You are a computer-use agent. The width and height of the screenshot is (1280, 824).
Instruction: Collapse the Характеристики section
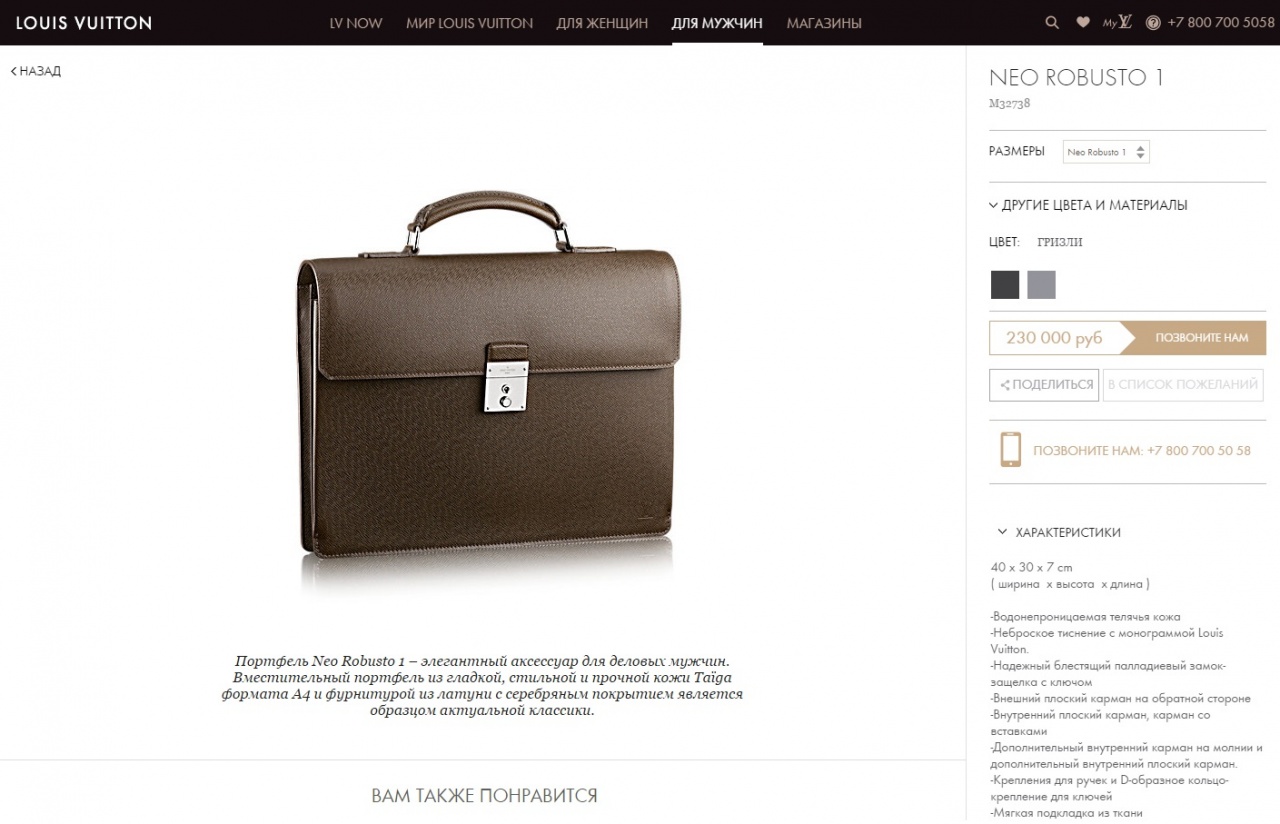(1059, 533)
